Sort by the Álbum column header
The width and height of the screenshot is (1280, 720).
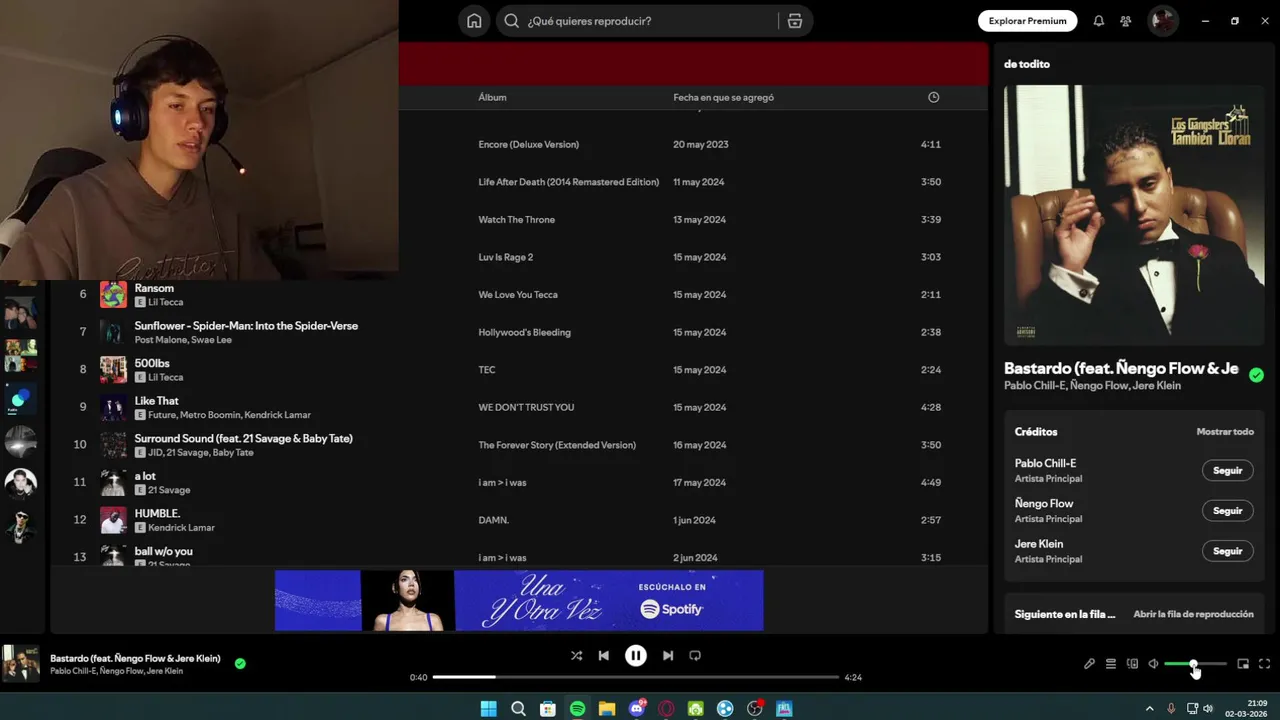(492, 97)
